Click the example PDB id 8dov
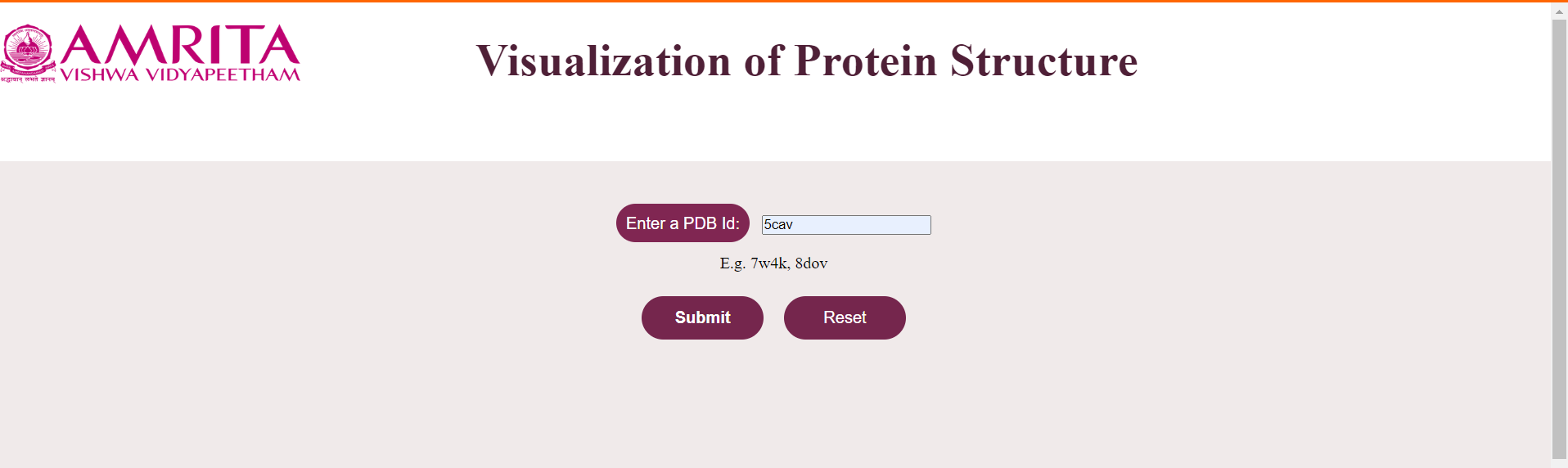1568x468 pixels. [811, 263]
